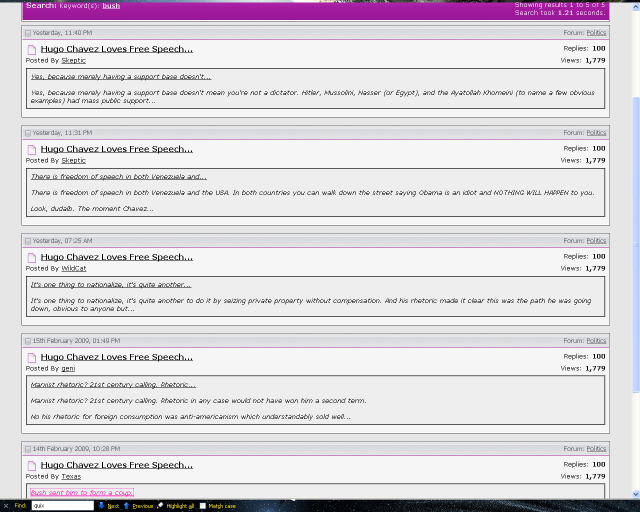This screenshot has width=640, height=512.
Task: Click 'Replies: 100' in WildCat's result
Action: pos(584,256)
